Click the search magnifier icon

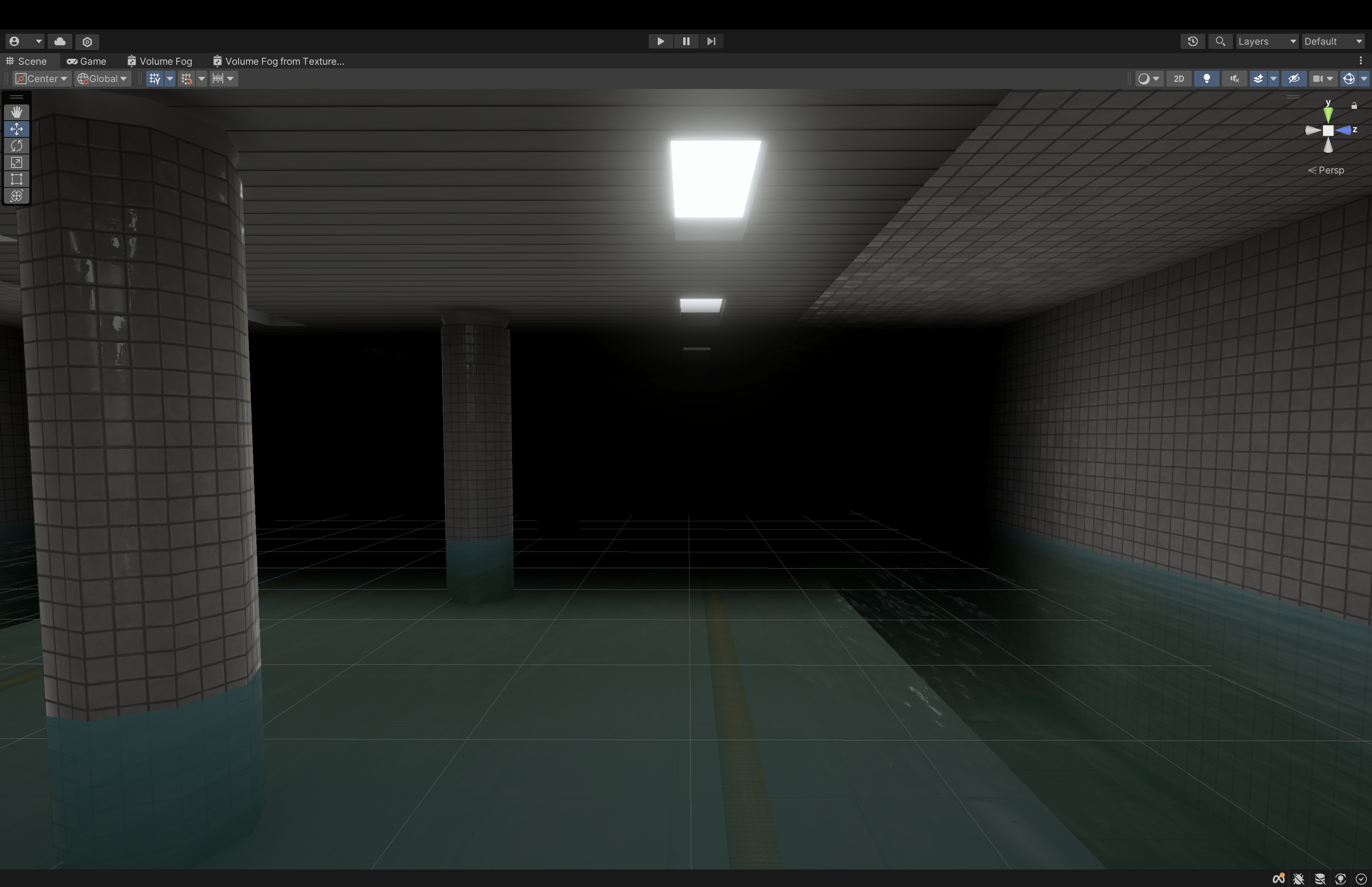[x=1220, y=41]
